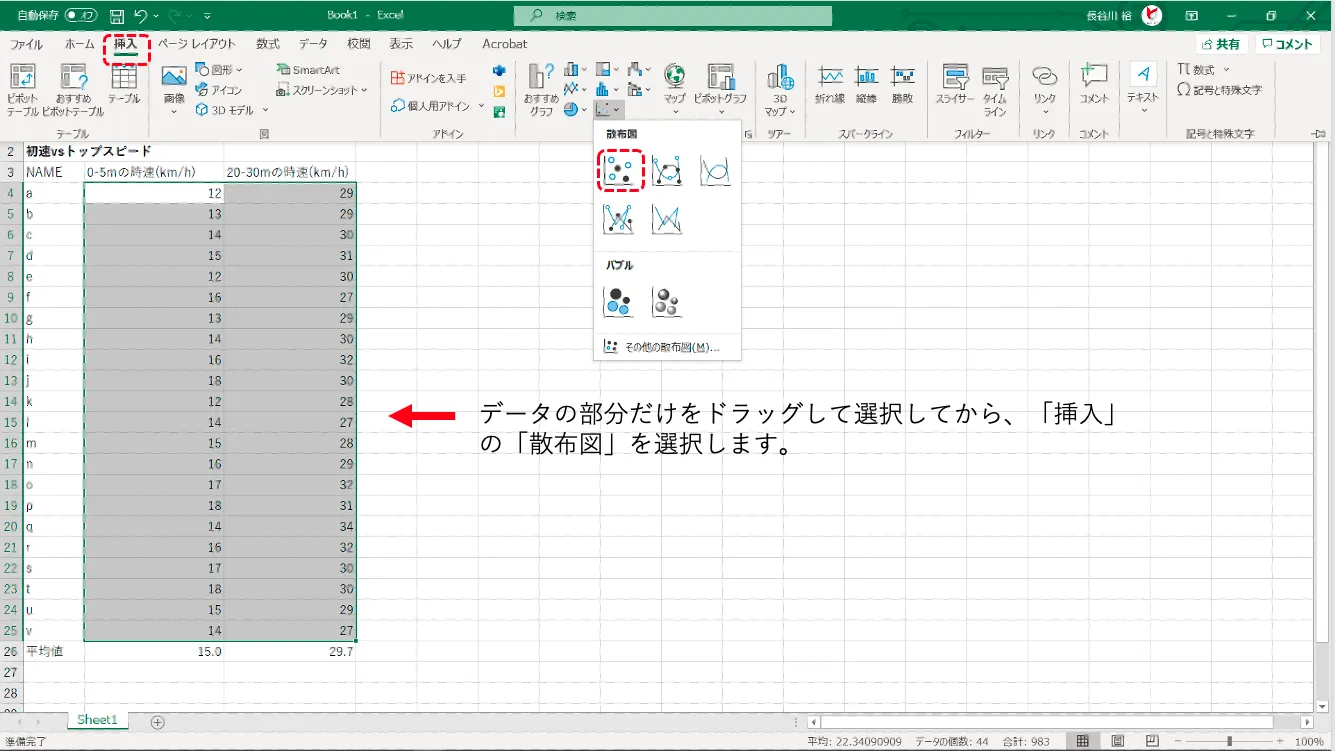Switch to the Home (ホーム) tab

[x=79, y=44]
